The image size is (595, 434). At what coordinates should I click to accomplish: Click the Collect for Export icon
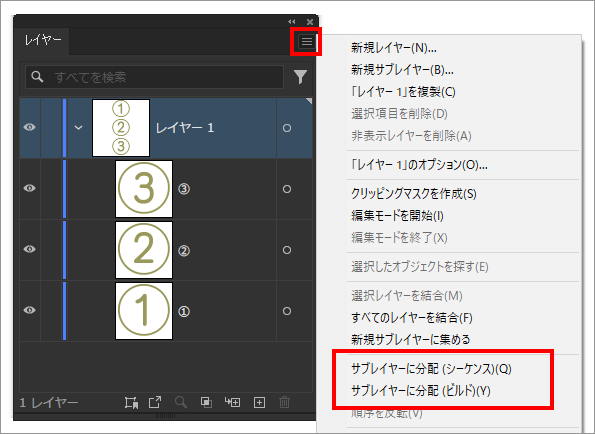(155, 402)
